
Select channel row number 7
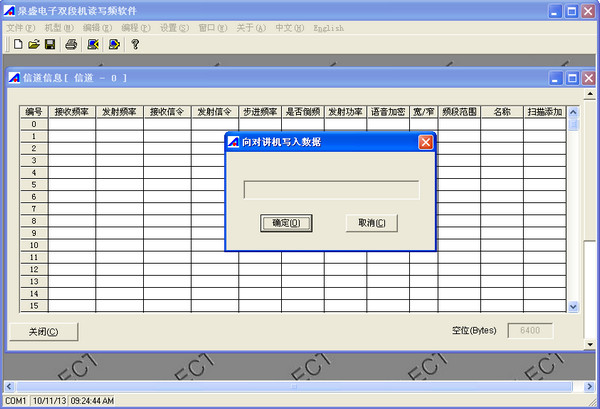pyautogui.click(x=34, y=209)
